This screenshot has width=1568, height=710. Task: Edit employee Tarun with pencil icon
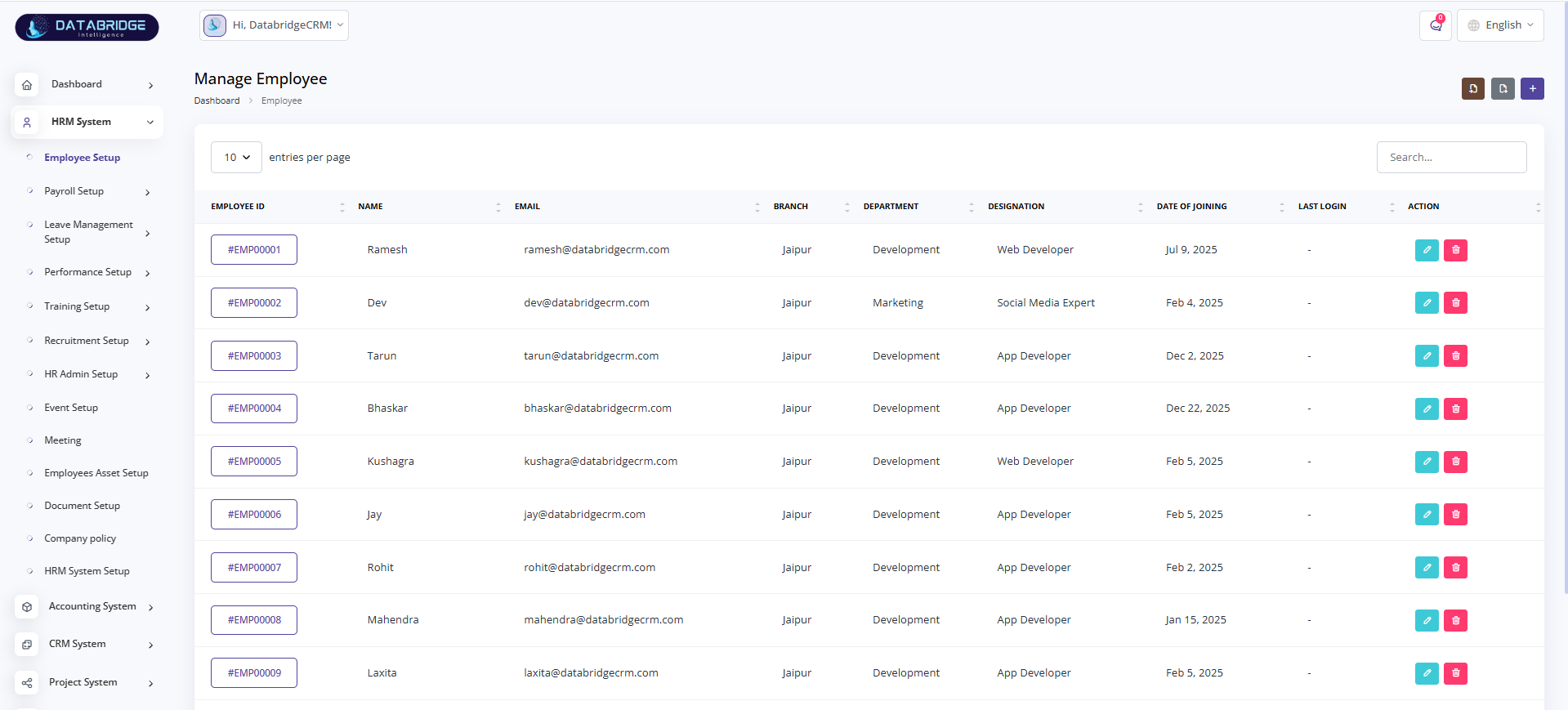(x=1427, y=356)
